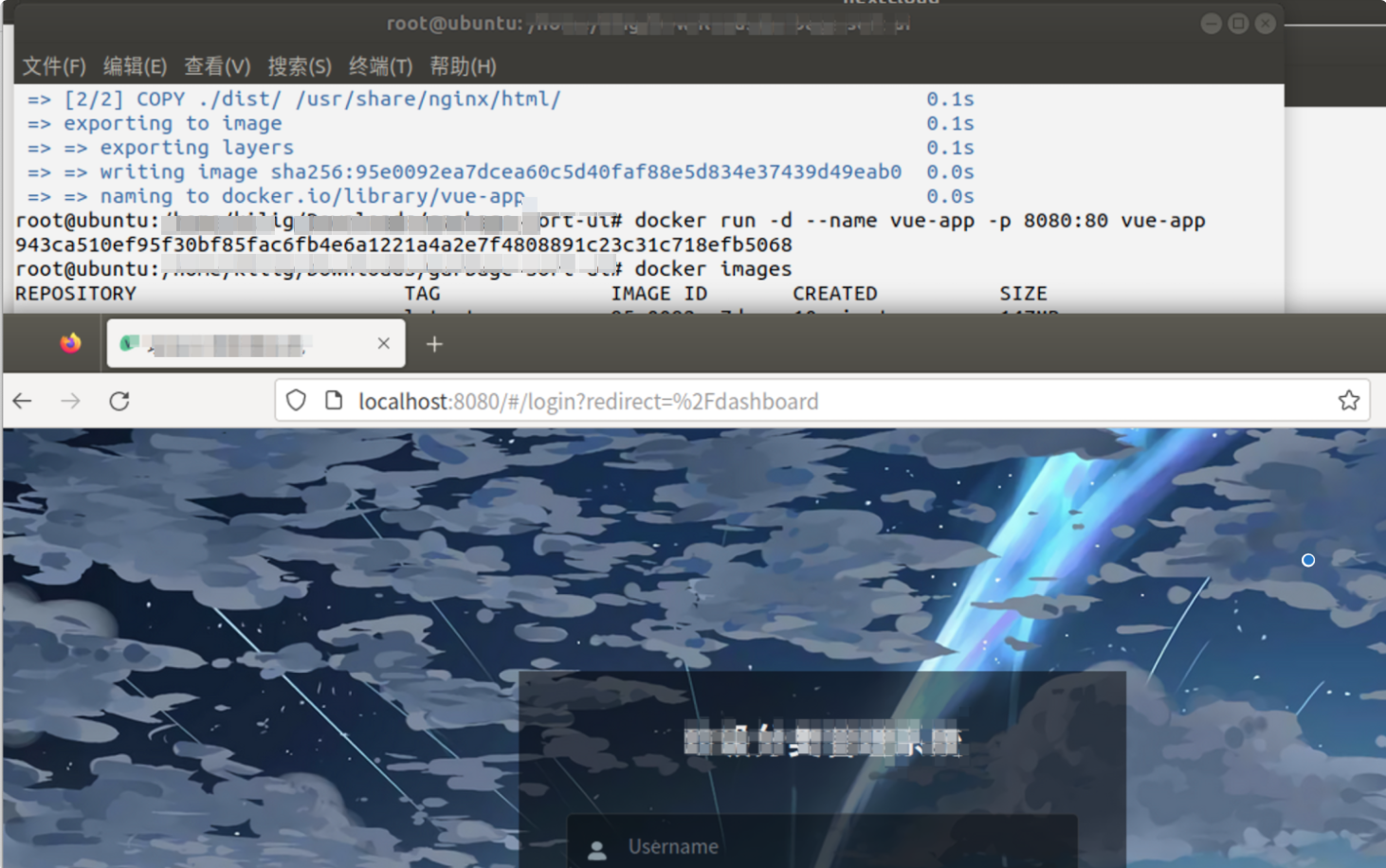Click the person icon beside the Username field
1386x868 pixels.
[x=596, y=846]
